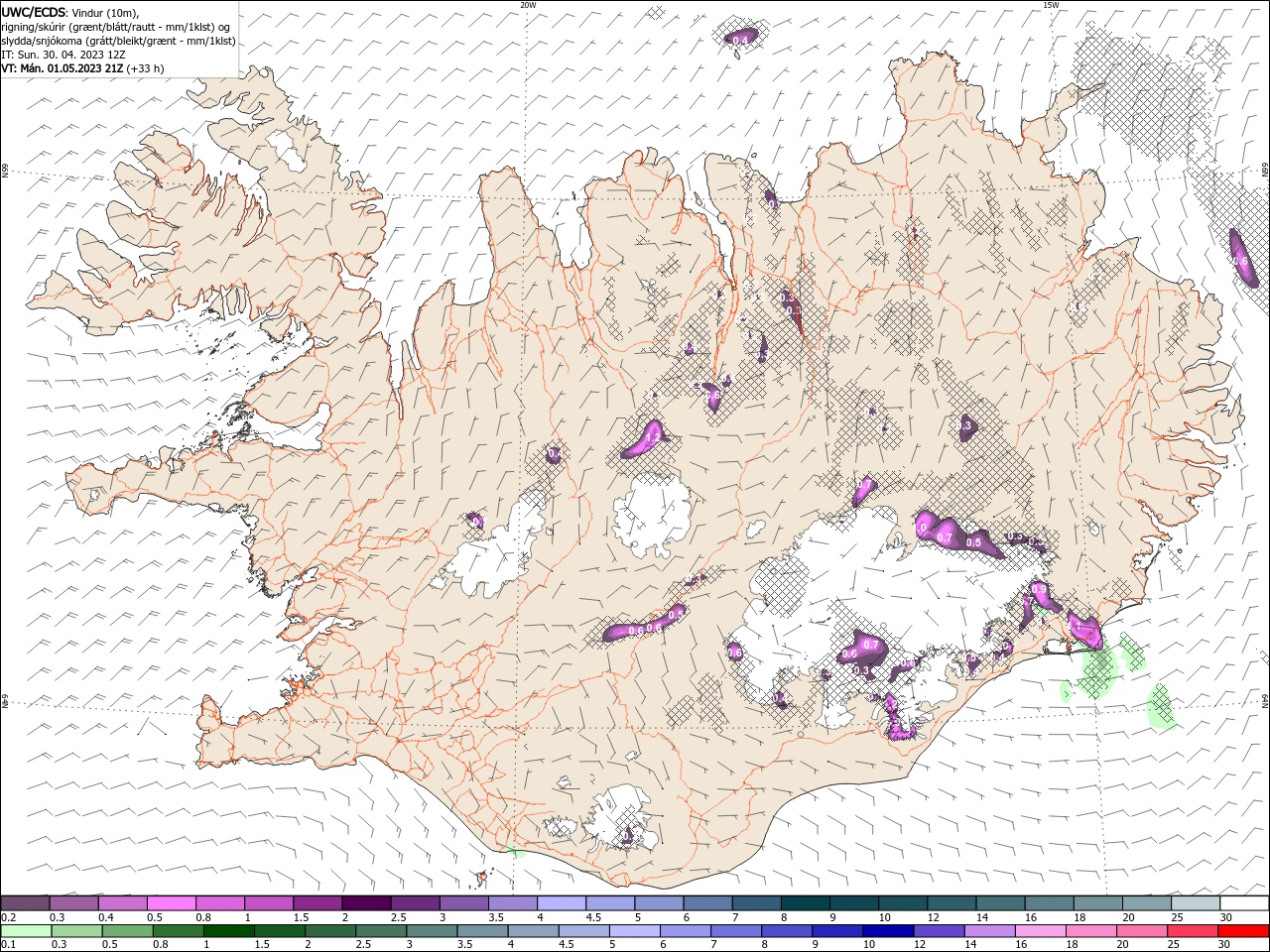Click upper legend swatch between 2 and 2.5
The image size is (1270, 952).
click(366, 903)
